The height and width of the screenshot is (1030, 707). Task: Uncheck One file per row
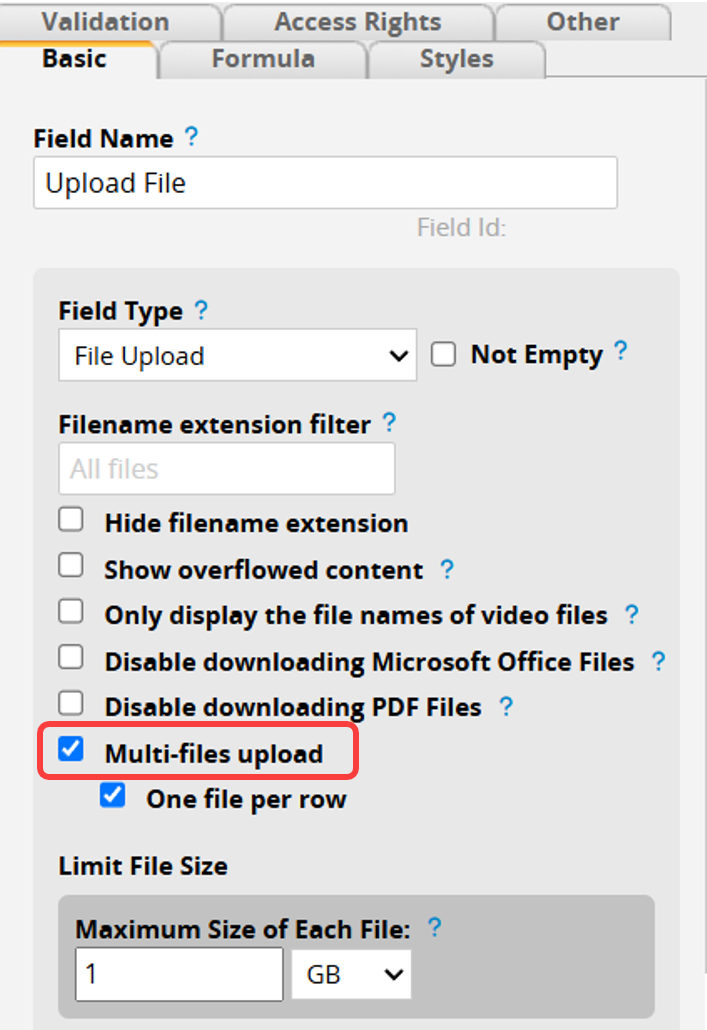pos(113,795)
